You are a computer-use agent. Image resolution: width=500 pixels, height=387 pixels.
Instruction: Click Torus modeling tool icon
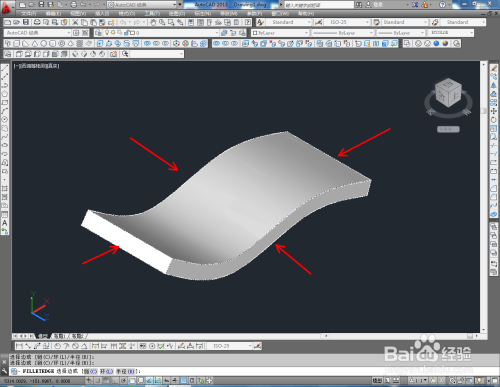(62, 43)
